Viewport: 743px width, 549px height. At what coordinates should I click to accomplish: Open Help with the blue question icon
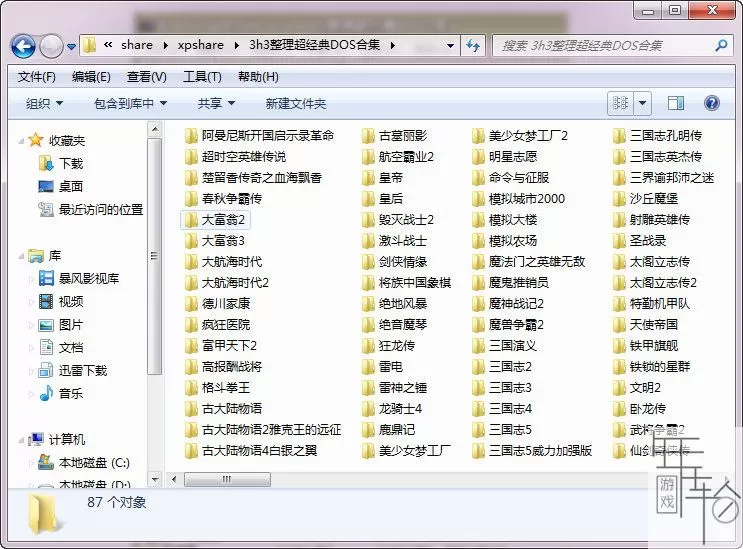point(712,103)
